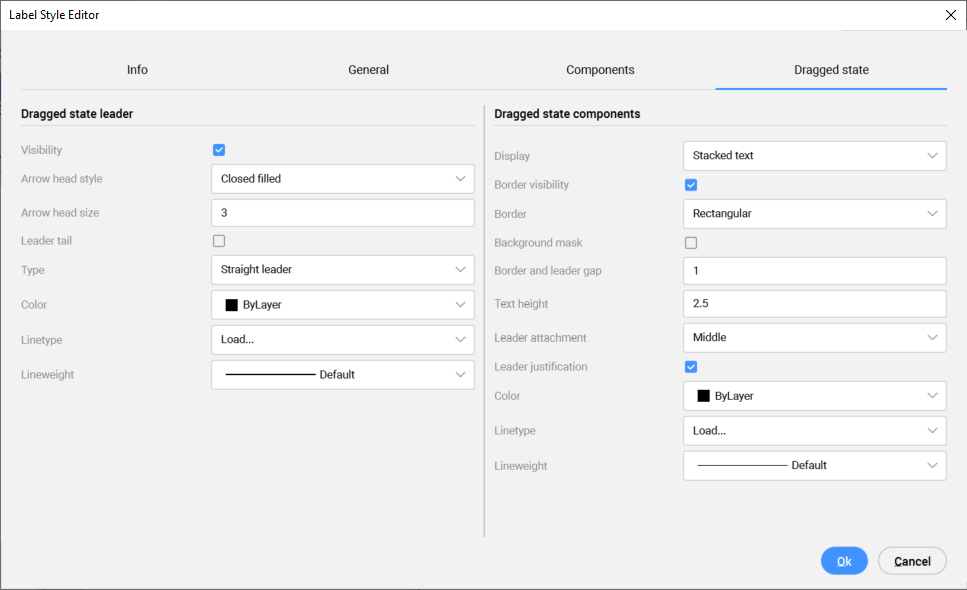Click the Arrow head size field

(342, 213)
